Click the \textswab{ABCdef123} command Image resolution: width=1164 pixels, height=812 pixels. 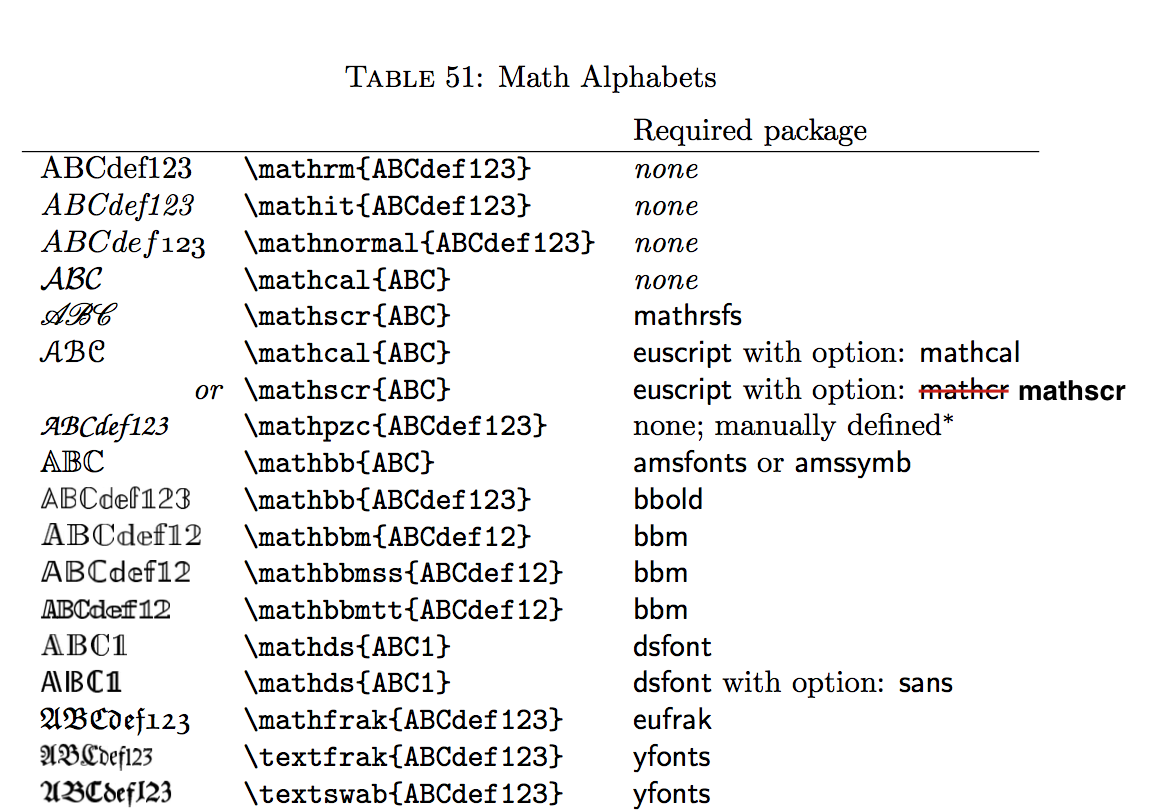click(x=404, y=794)
